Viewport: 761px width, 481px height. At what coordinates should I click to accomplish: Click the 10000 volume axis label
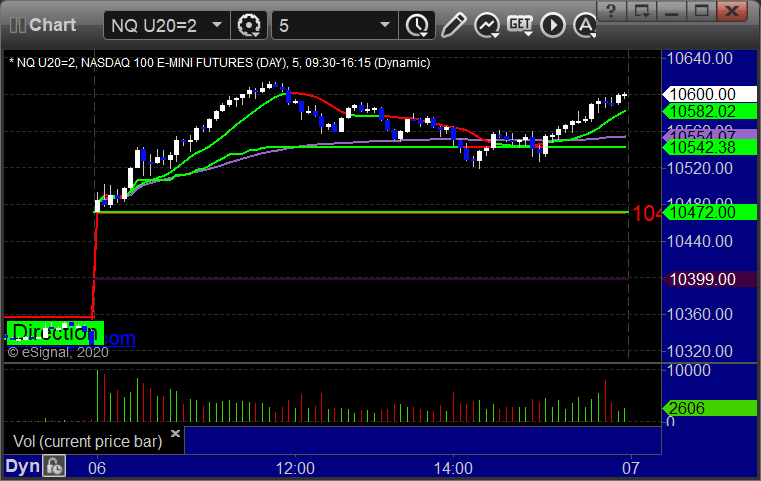pos(689,371)
